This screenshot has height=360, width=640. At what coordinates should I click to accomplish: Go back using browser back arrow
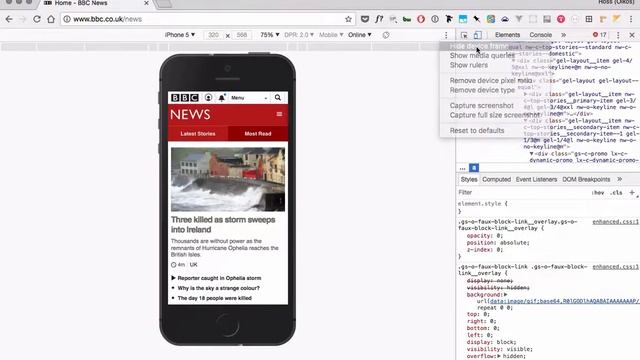pos(9,19)
